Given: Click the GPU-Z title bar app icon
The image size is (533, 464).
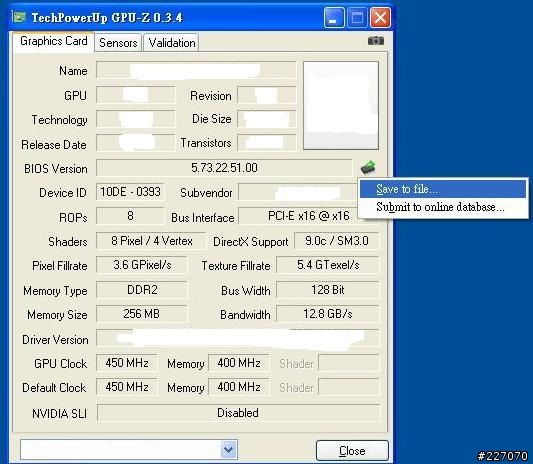Looking at the screenshot, I should point(19,17).
